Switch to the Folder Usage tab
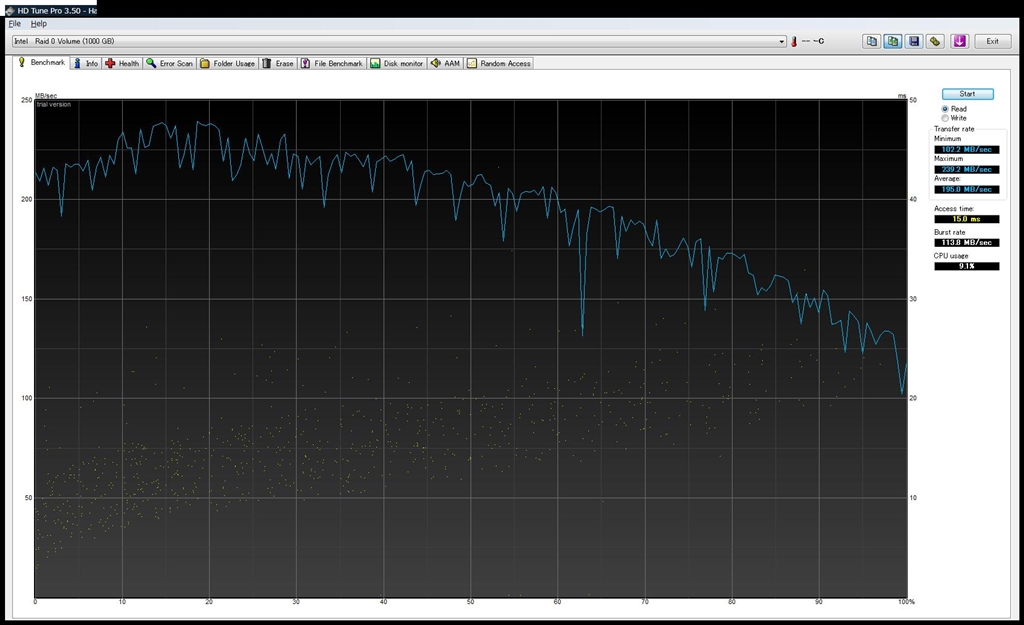This screenshot has width=1024, height=625. (x=228, y=63)
